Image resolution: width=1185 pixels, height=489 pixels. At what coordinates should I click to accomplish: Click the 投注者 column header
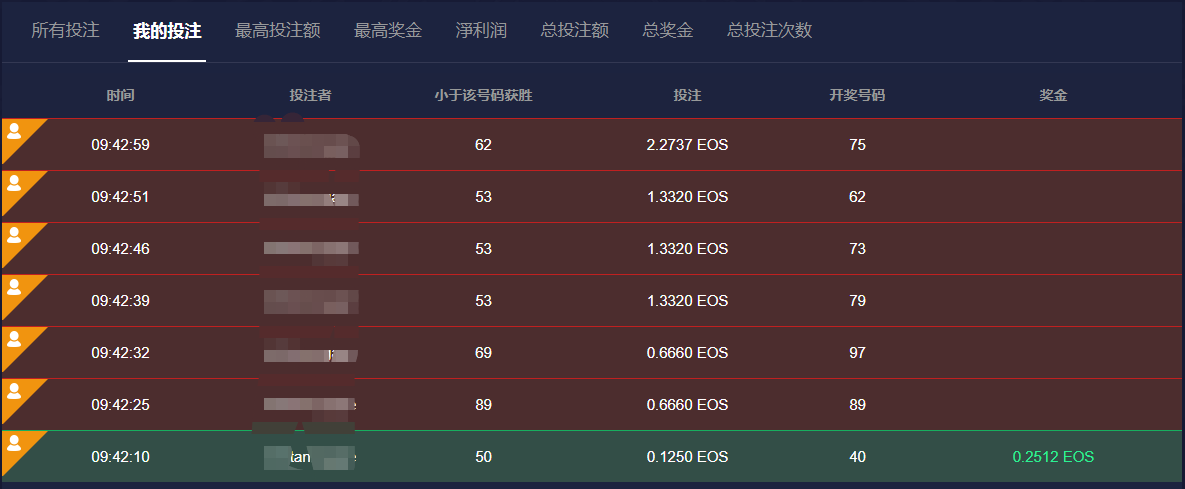tap(310, 95)
